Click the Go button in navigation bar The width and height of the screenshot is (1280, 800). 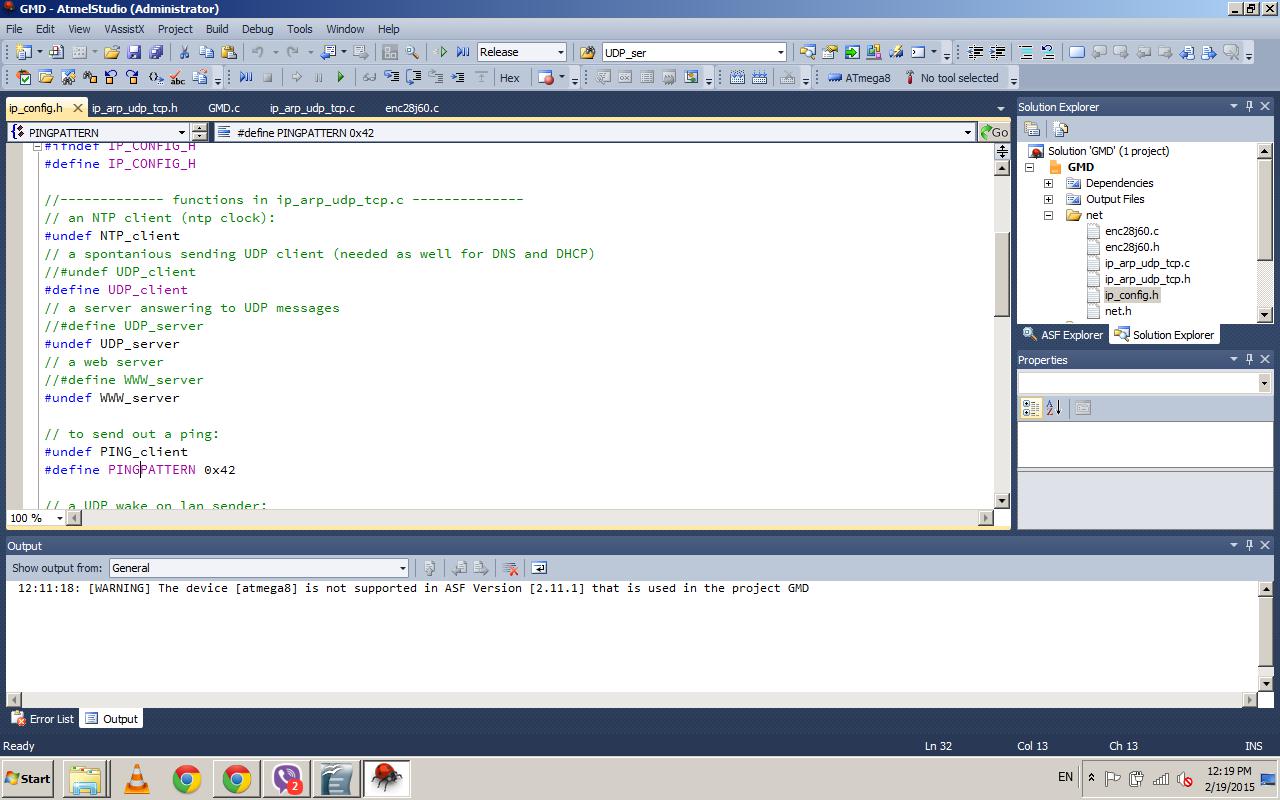(x=994, y=132)
